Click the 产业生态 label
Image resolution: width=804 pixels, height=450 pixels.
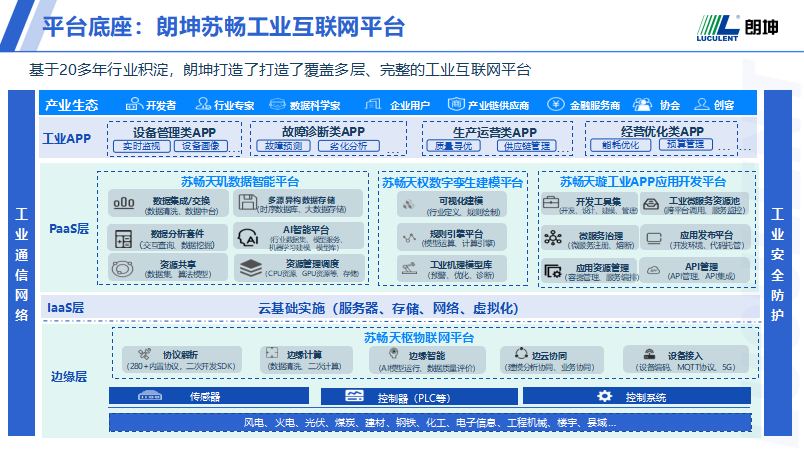point(71,105)
